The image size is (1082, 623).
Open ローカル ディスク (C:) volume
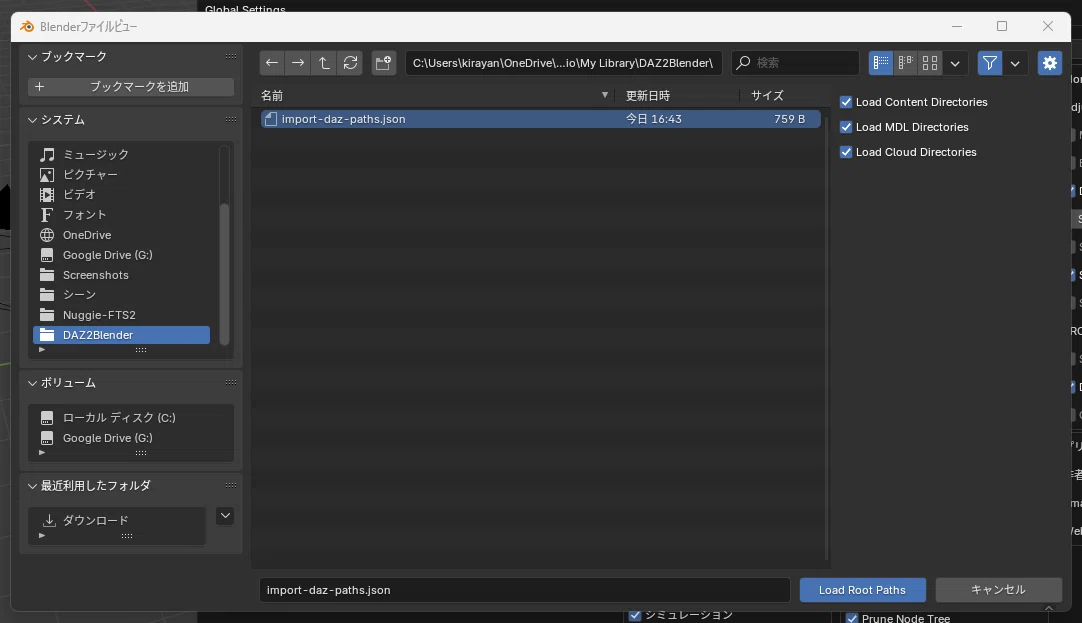tap(131, 417)
